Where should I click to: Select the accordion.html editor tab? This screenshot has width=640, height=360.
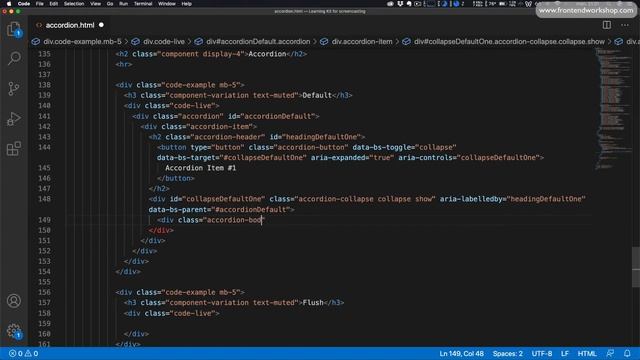tap(69, 25)
